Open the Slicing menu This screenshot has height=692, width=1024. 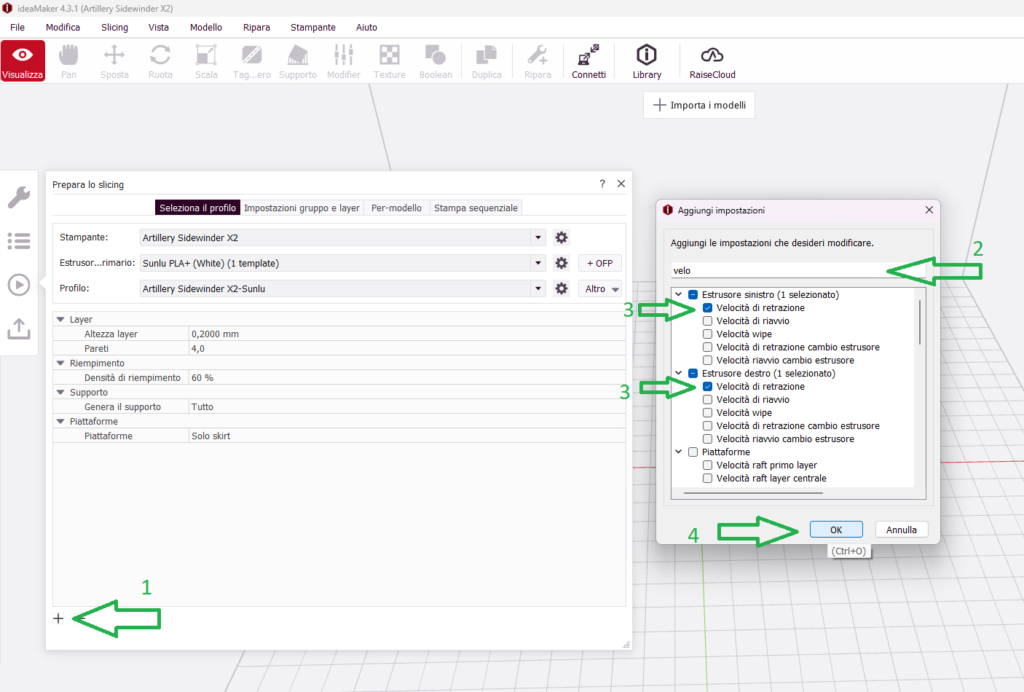click(x=115, y=27)
